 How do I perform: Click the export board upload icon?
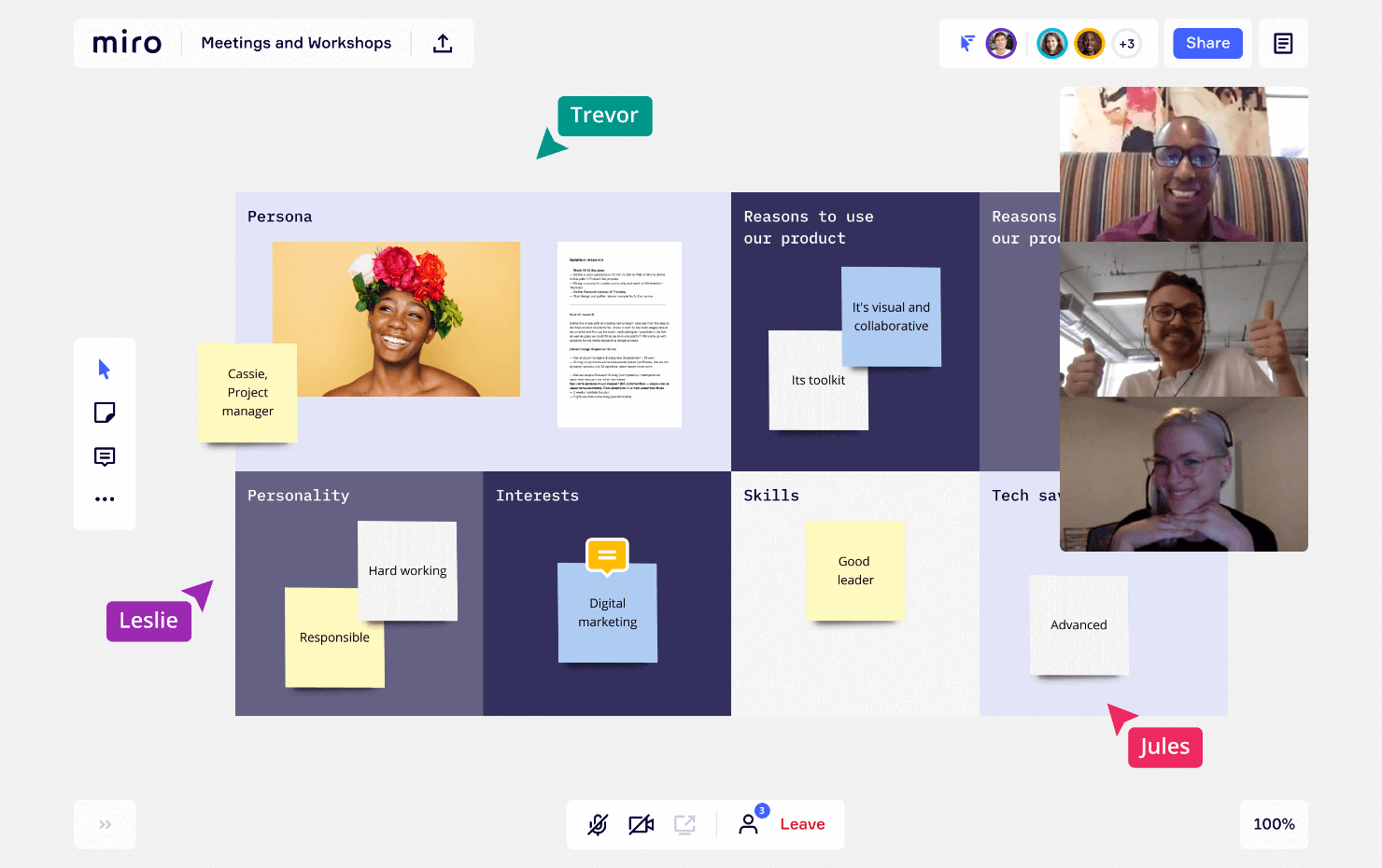click(443, 43)
